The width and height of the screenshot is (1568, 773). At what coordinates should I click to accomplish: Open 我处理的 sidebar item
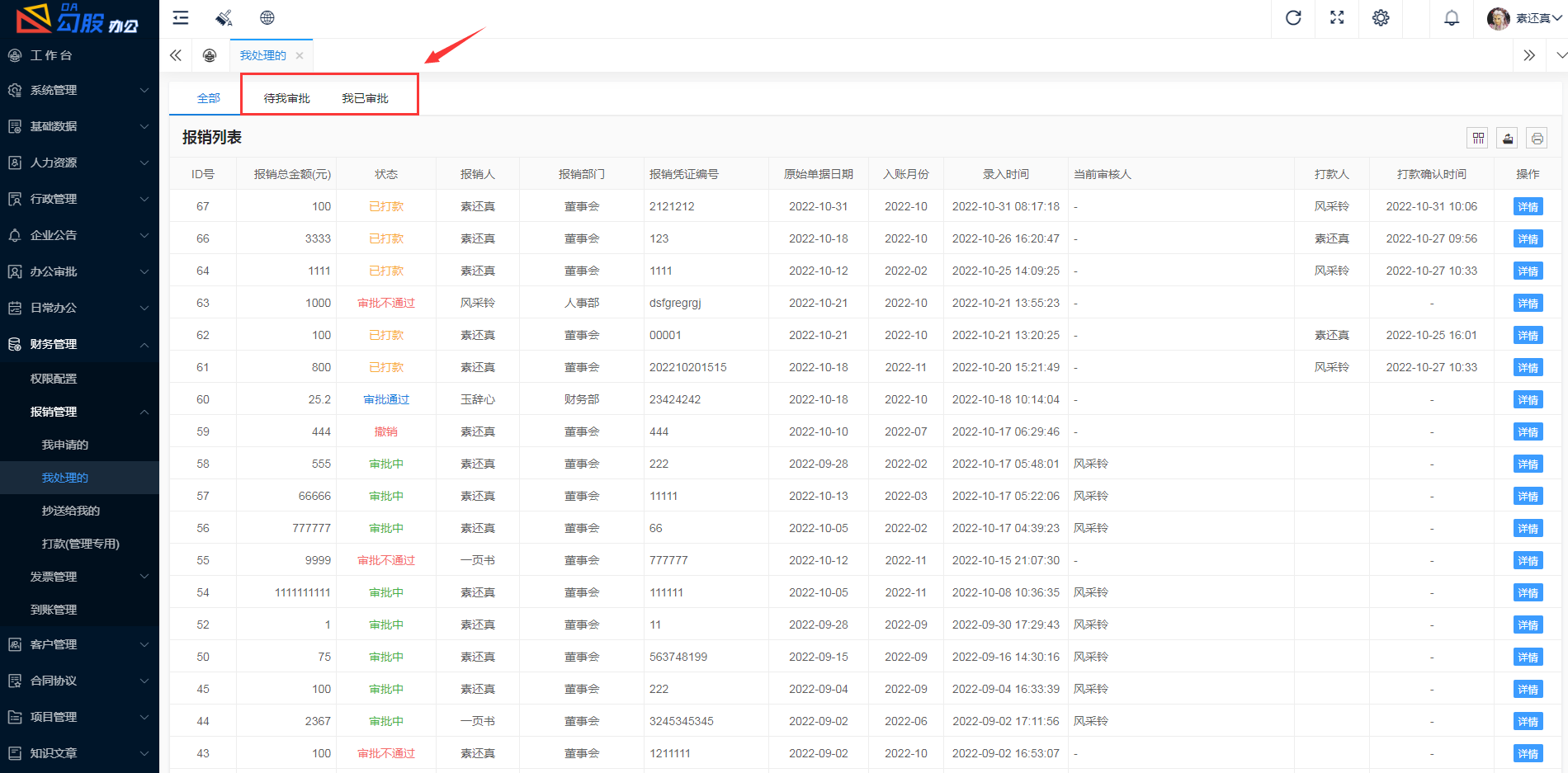point(79,478)
